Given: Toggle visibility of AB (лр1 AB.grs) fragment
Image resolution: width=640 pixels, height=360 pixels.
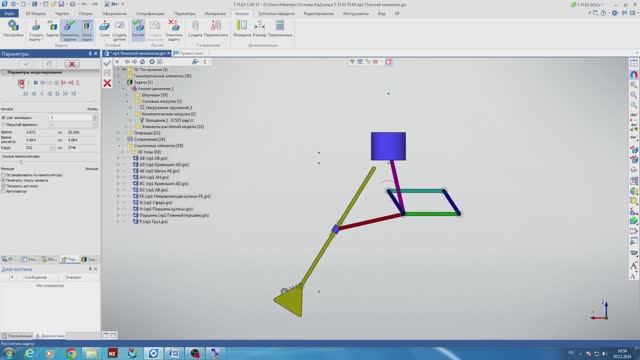Looking at the screenshot, I should (125, 158).
